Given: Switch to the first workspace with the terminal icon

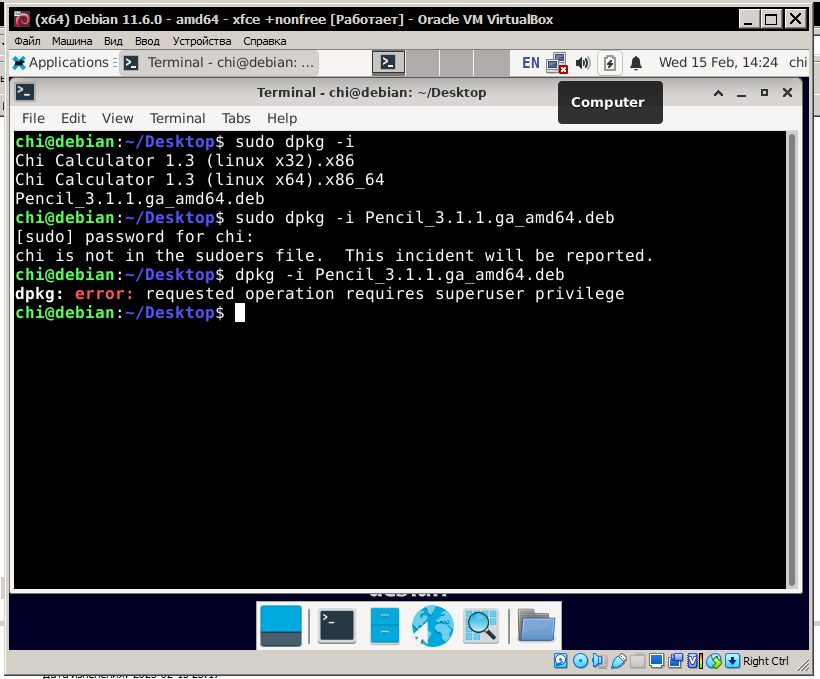Looking at the screenshot, I should (x=389, y=63).
